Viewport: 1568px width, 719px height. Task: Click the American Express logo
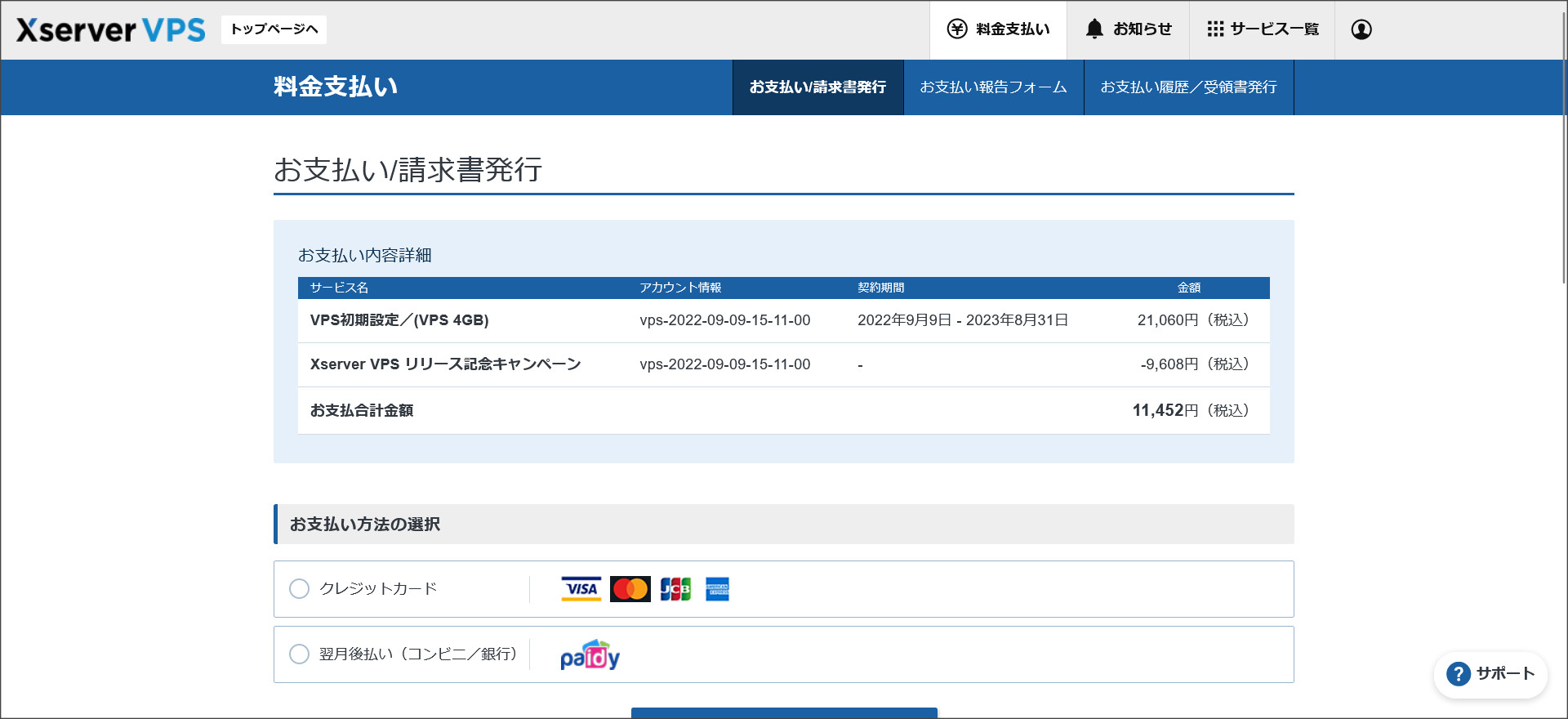(717, 589)
